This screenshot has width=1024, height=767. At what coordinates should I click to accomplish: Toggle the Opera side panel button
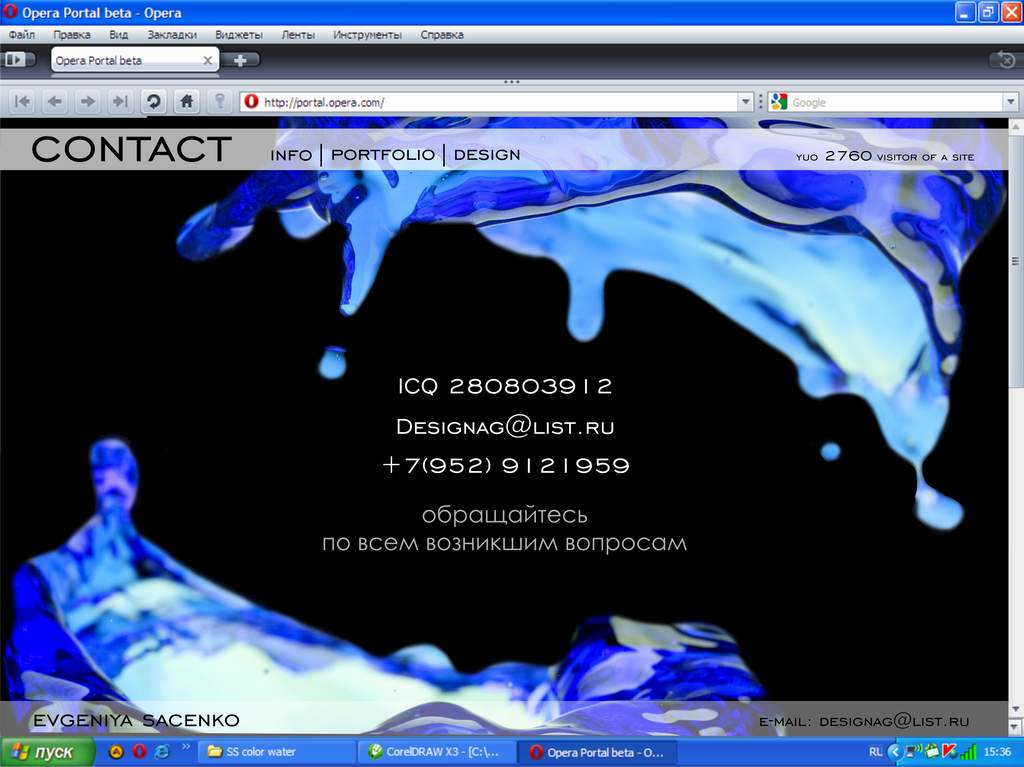pyautogui.click(x=18, y=60)
